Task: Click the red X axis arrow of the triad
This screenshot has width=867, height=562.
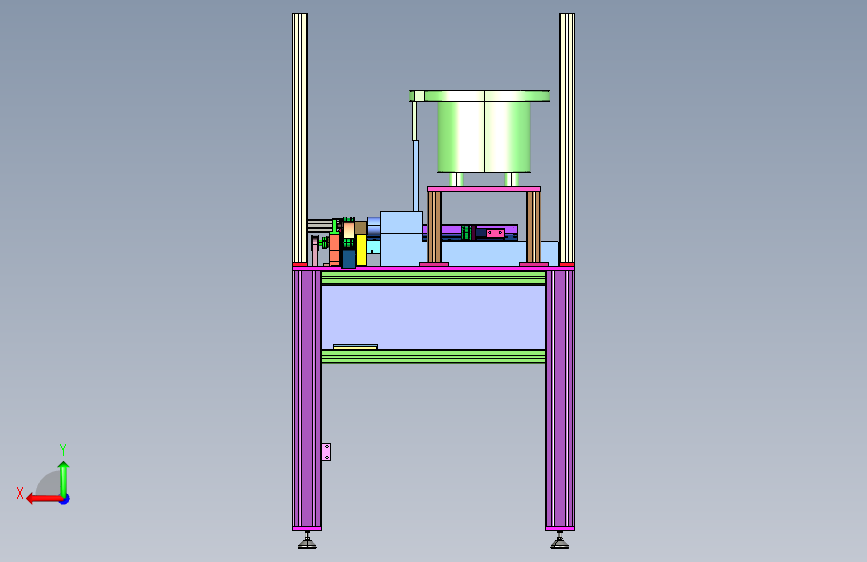Action: point(43,499)
